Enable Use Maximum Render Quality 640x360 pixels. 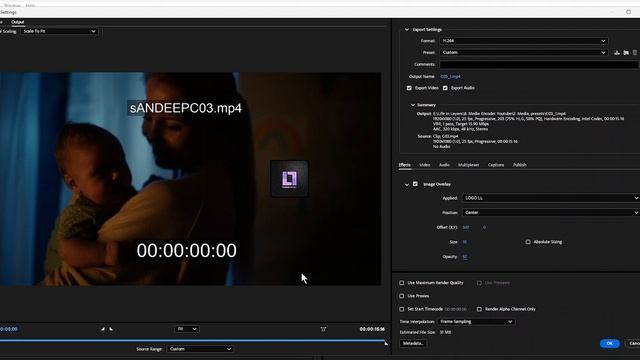click(402, 283)
